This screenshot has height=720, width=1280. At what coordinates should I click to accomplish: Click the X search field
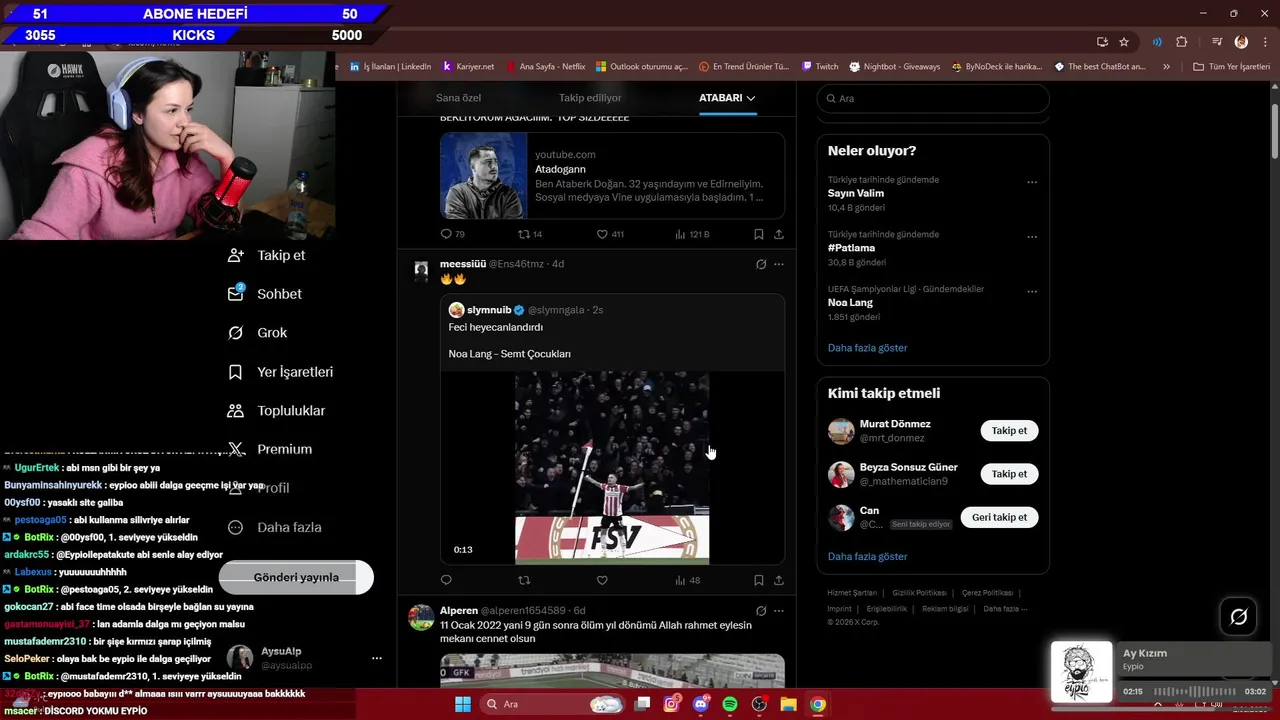click(933, 99)
